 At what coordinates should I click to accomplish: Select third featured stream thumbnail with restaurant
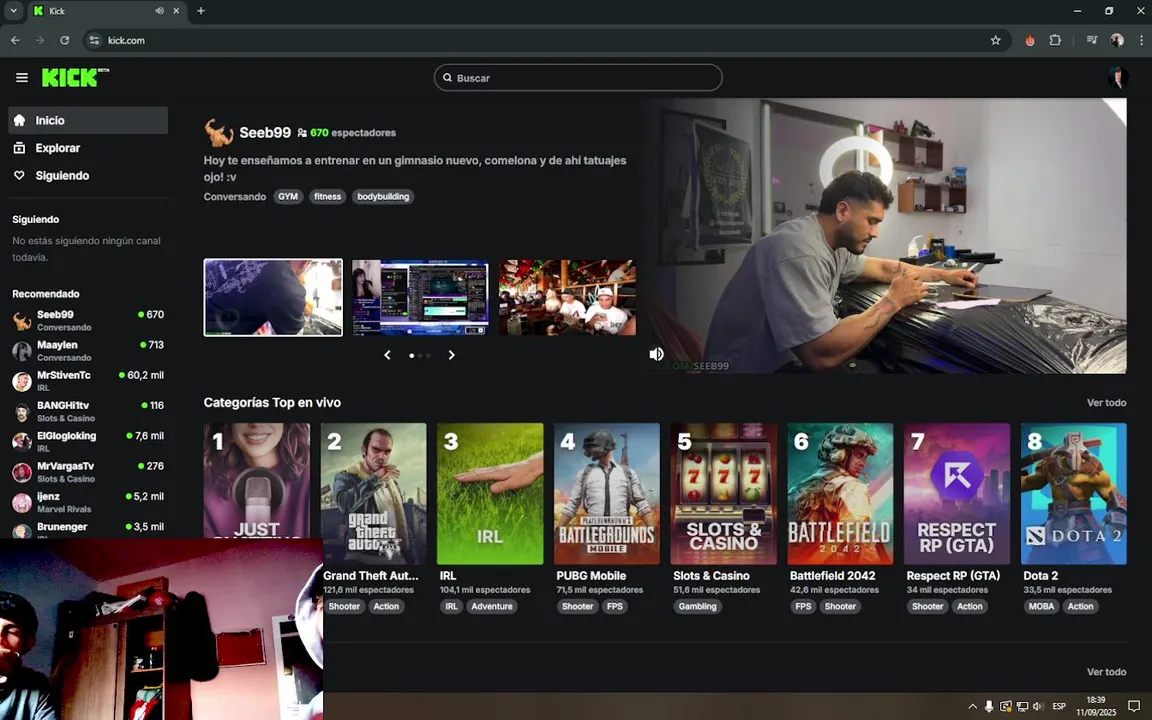[567, 298]
